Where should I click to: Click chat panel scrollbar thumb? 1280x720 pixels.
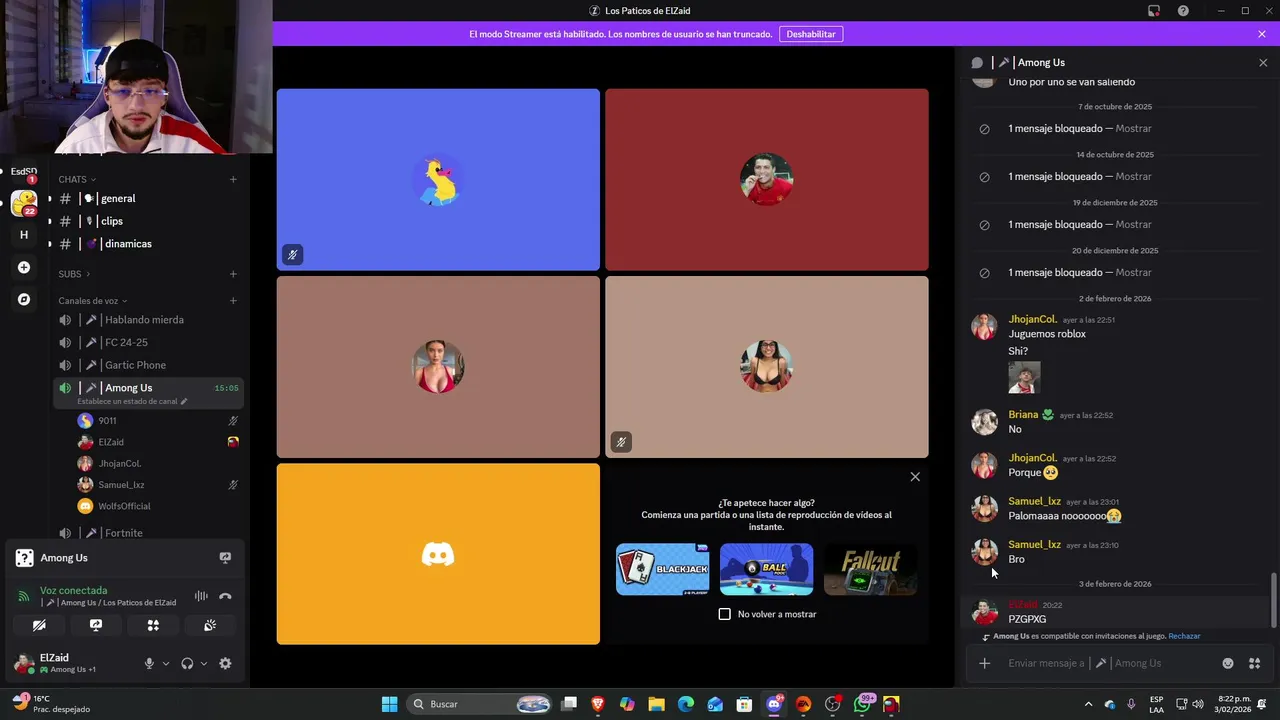coord(1273,600)
